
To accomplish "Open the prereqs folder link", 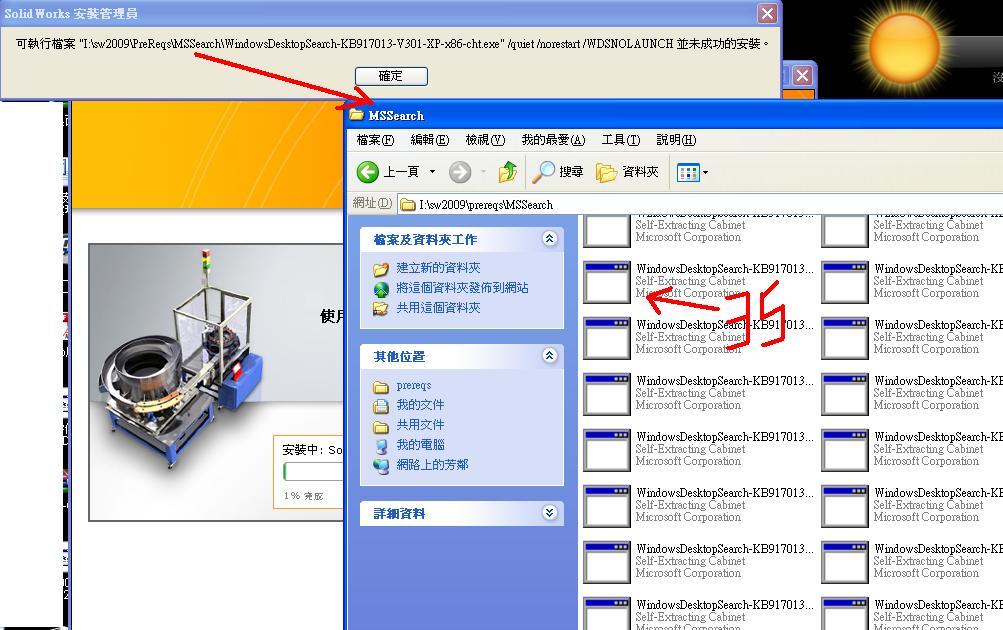I will pos(414,385).
